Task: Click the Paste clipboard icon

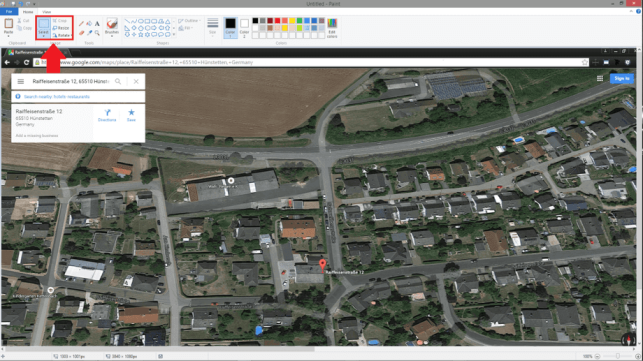Action: point(8,24)
